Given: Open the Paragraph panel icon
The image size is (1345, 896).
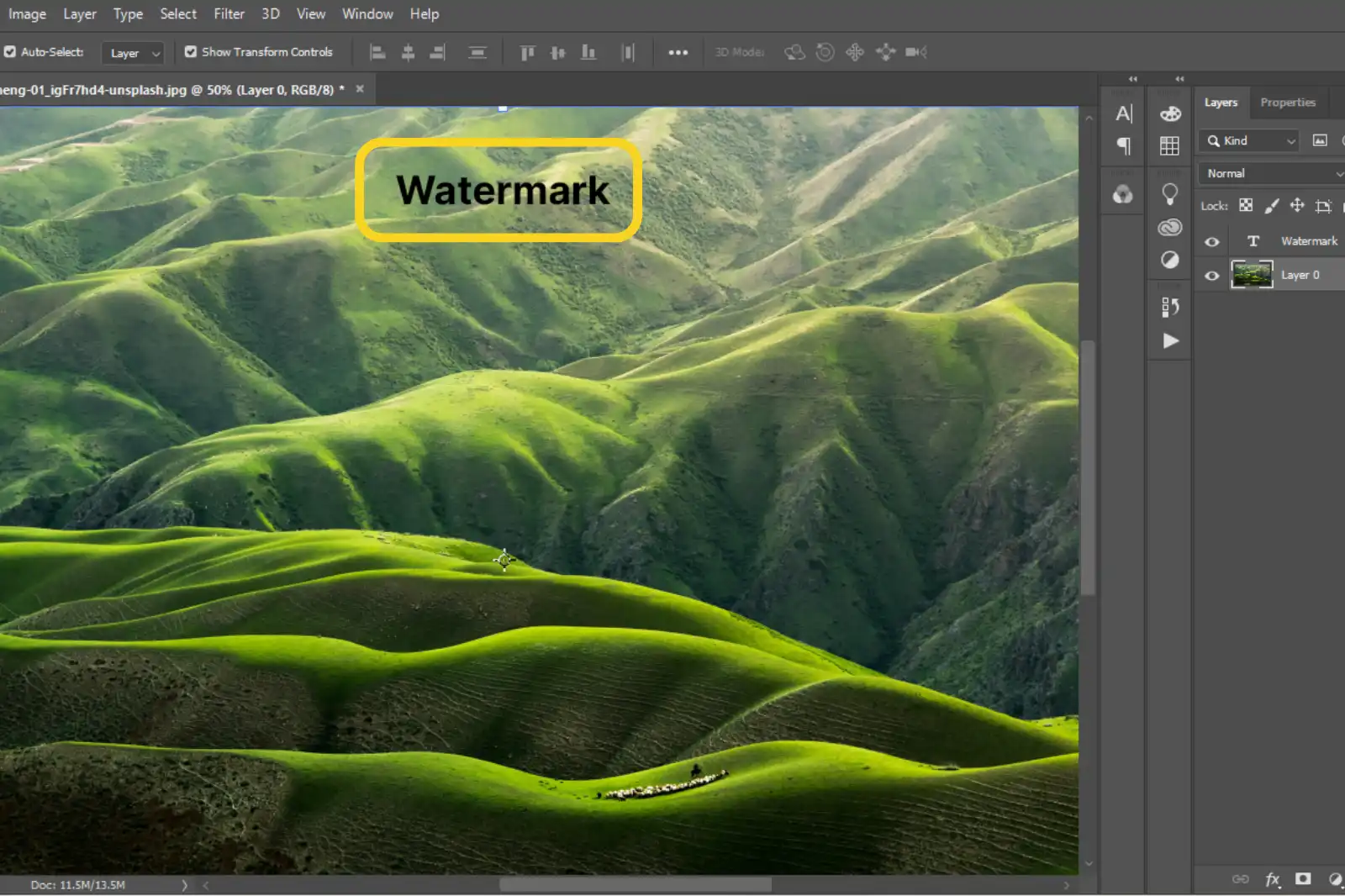Looking at the screenshot, I should click(x=1122, y=145).
